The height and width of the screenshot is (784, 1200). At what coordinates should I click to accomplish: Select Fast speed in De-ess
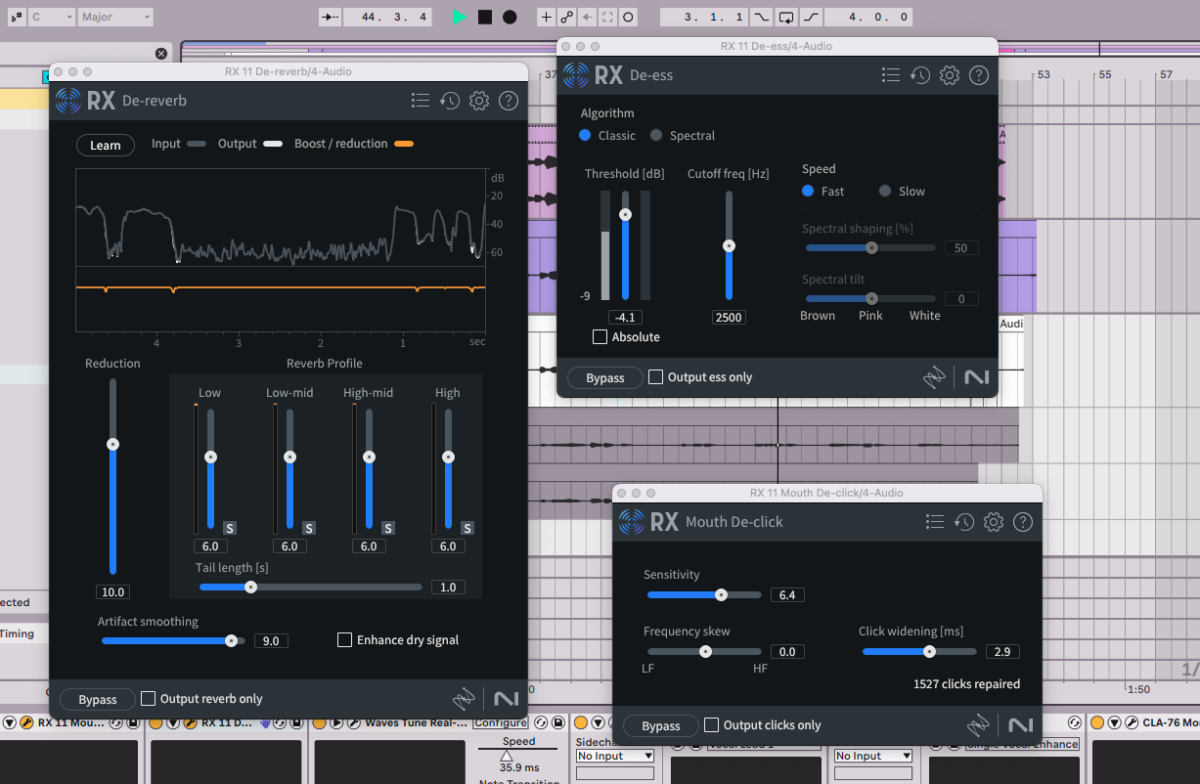pos(808,191)
